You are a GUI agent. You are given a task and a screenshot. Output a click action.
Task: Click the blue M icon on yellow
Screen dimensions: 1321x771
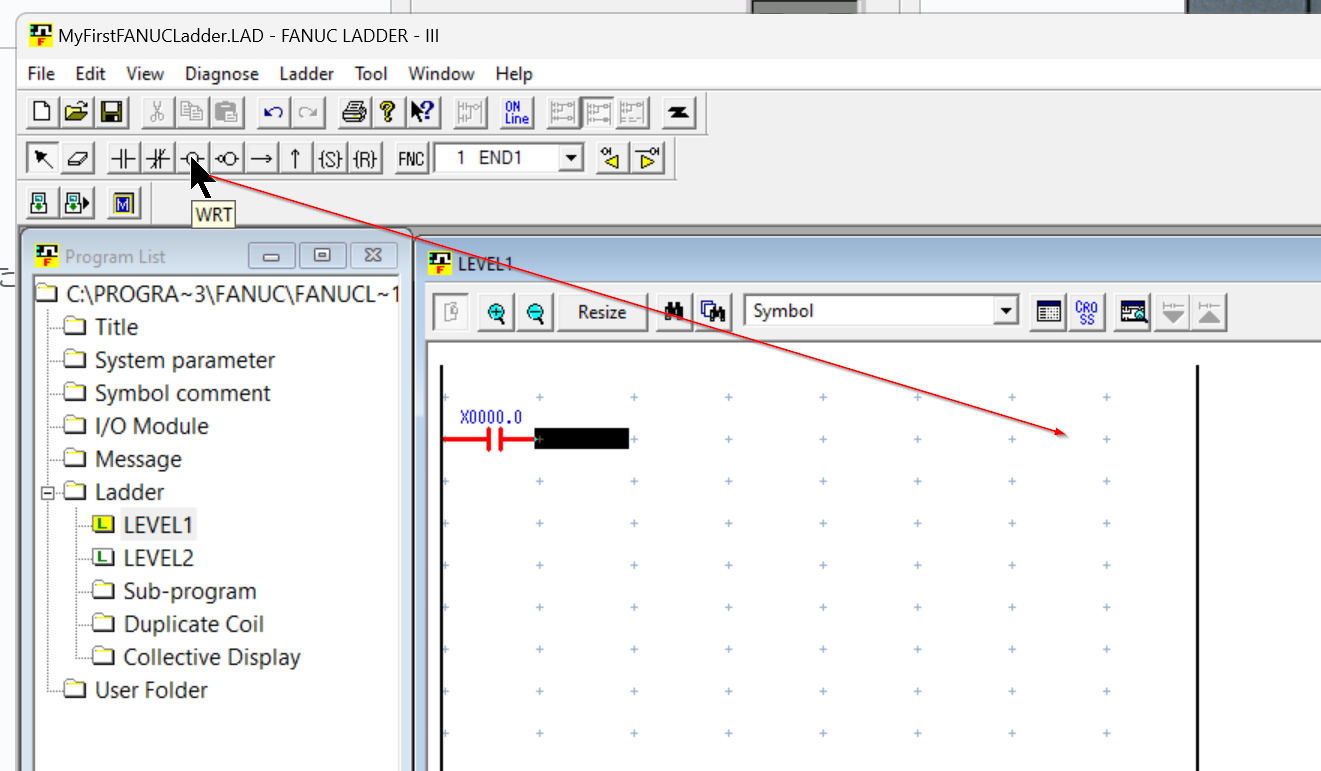point(123,204)
